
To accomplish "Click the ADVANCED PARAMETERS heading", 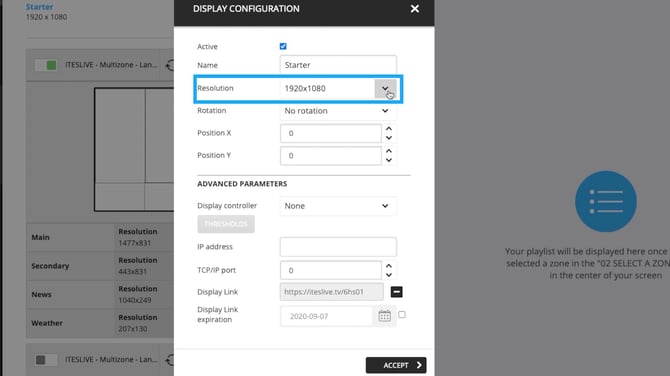I will click(242, 184).
